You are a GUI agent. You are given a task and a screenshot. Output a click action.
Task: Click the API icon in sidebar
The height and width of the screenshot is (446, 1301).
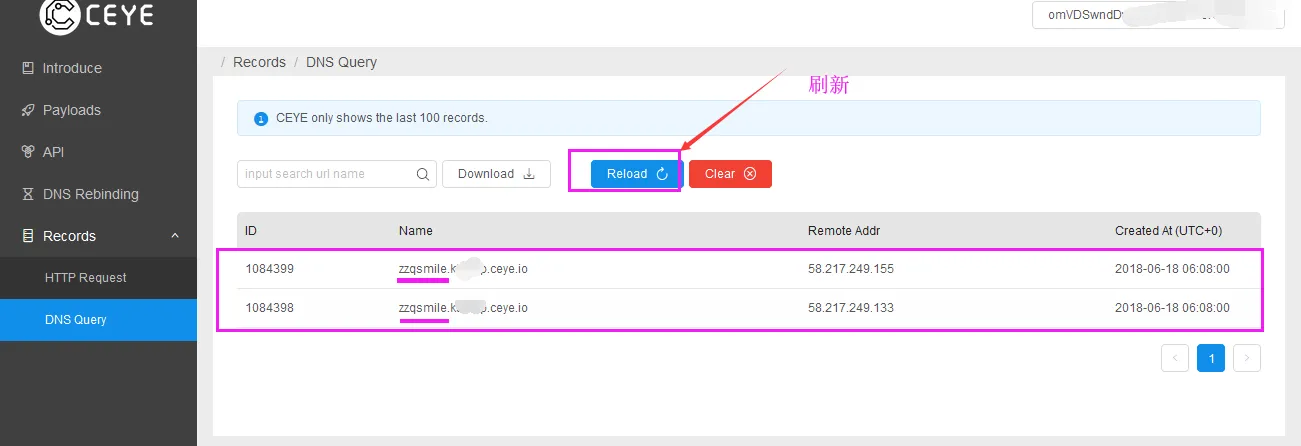pos(28,152)
